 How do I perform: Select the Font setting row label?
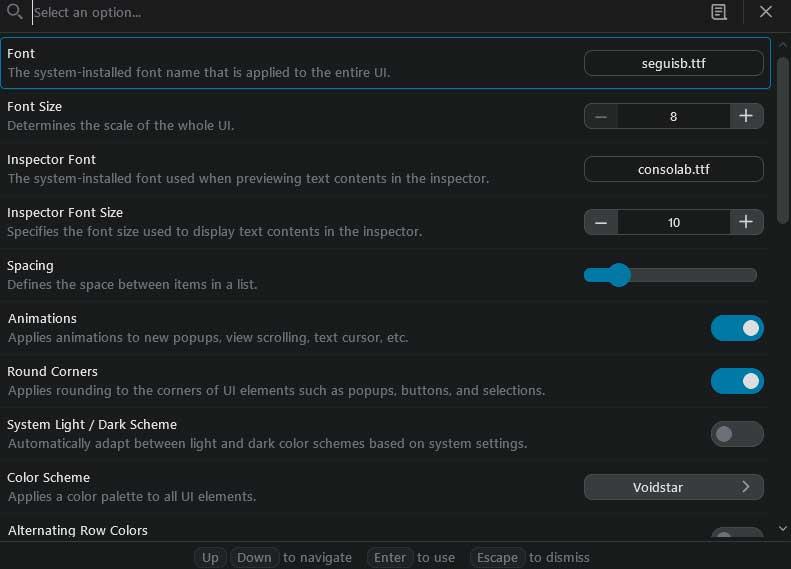[x=21, y=53]
